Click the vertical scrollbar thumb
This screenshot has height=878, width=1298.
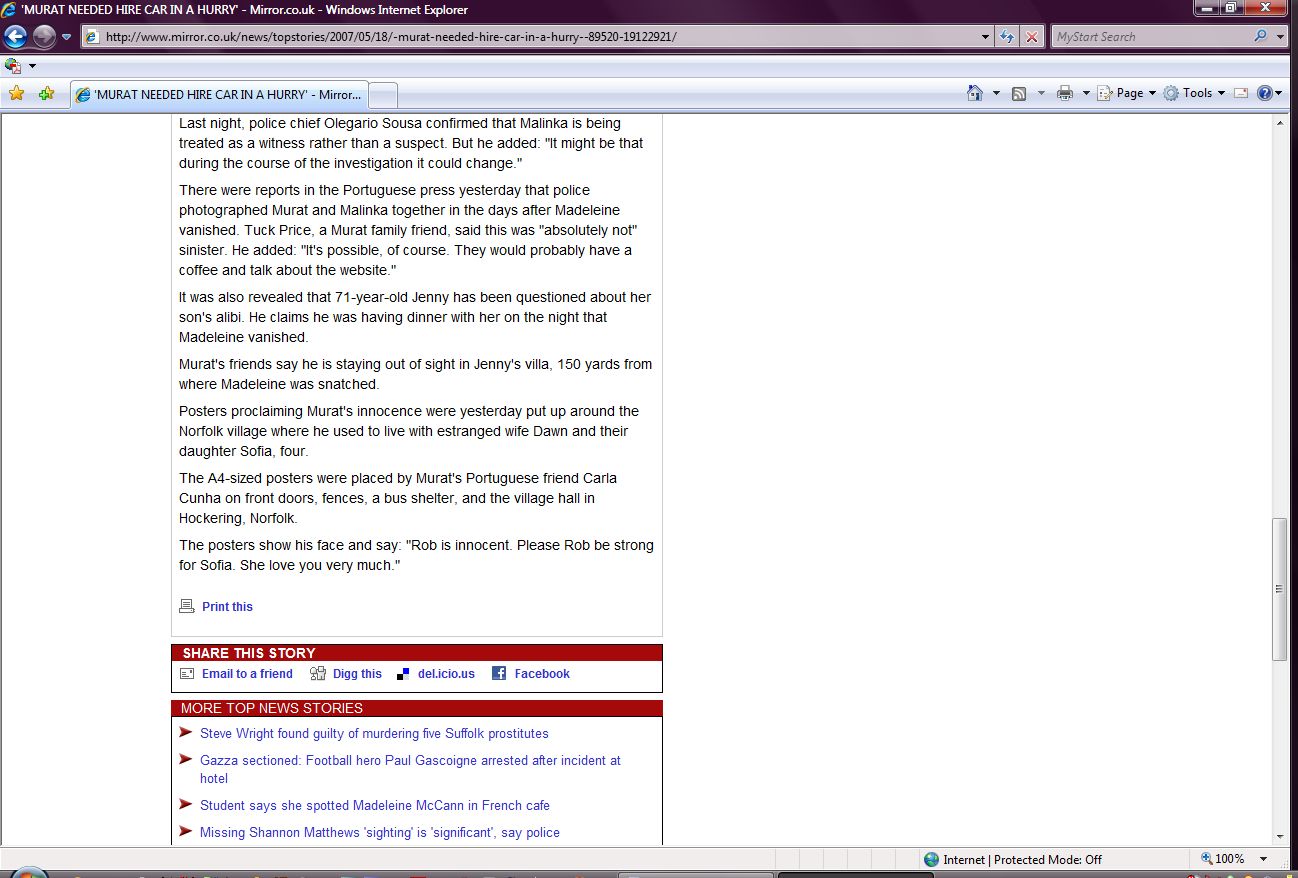tap(1279, 589)
